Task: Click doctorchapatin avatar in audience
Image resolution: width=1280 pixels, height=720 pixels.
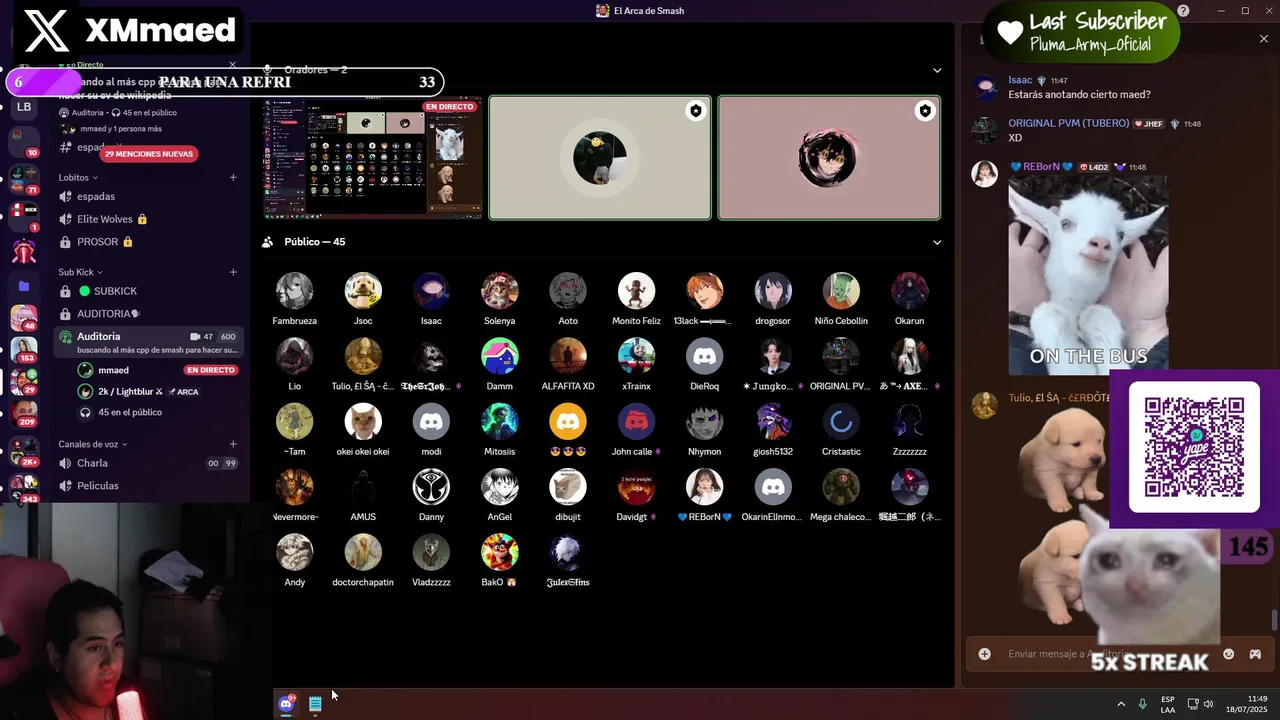Action: click(363, 552)
